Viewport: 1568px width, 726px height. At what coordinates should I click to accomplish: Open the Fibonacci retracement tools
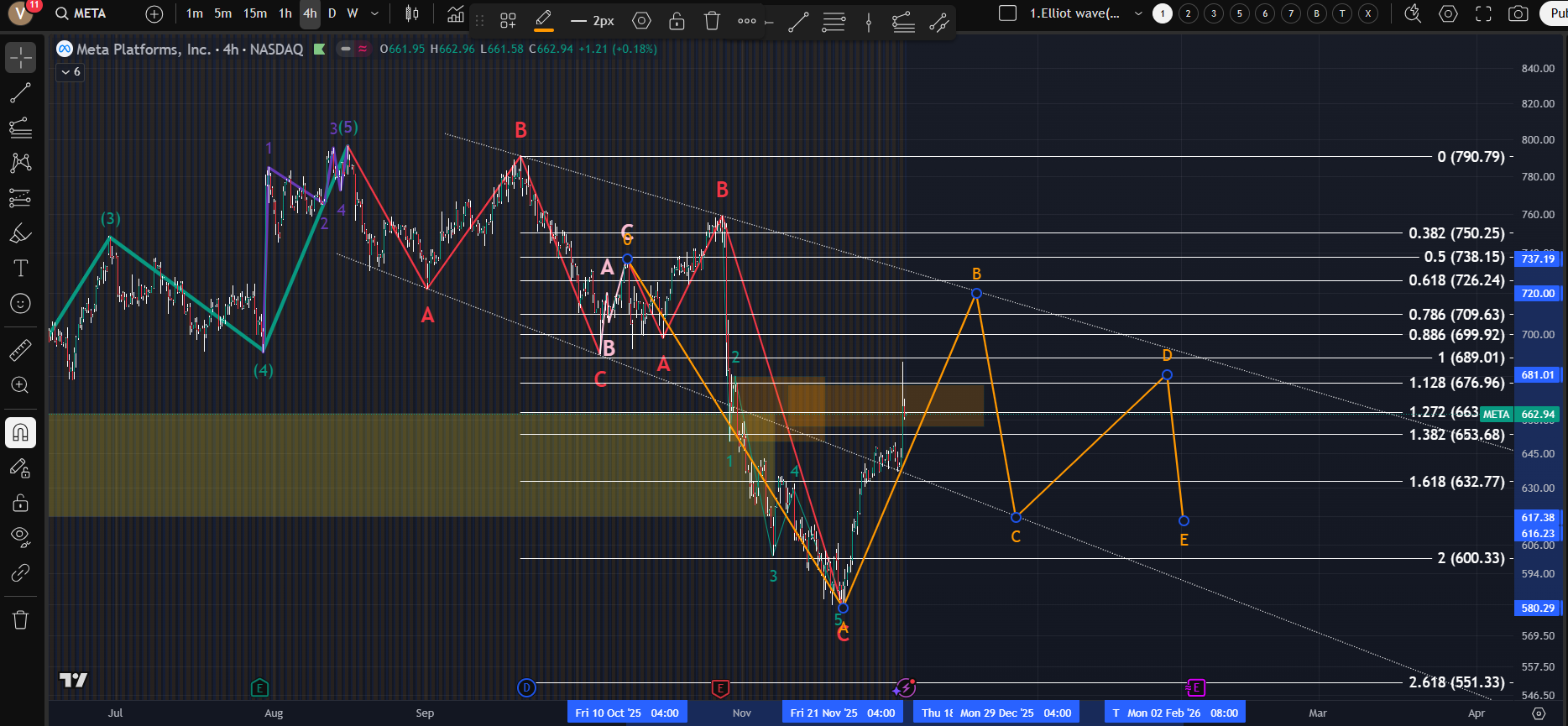20,128
